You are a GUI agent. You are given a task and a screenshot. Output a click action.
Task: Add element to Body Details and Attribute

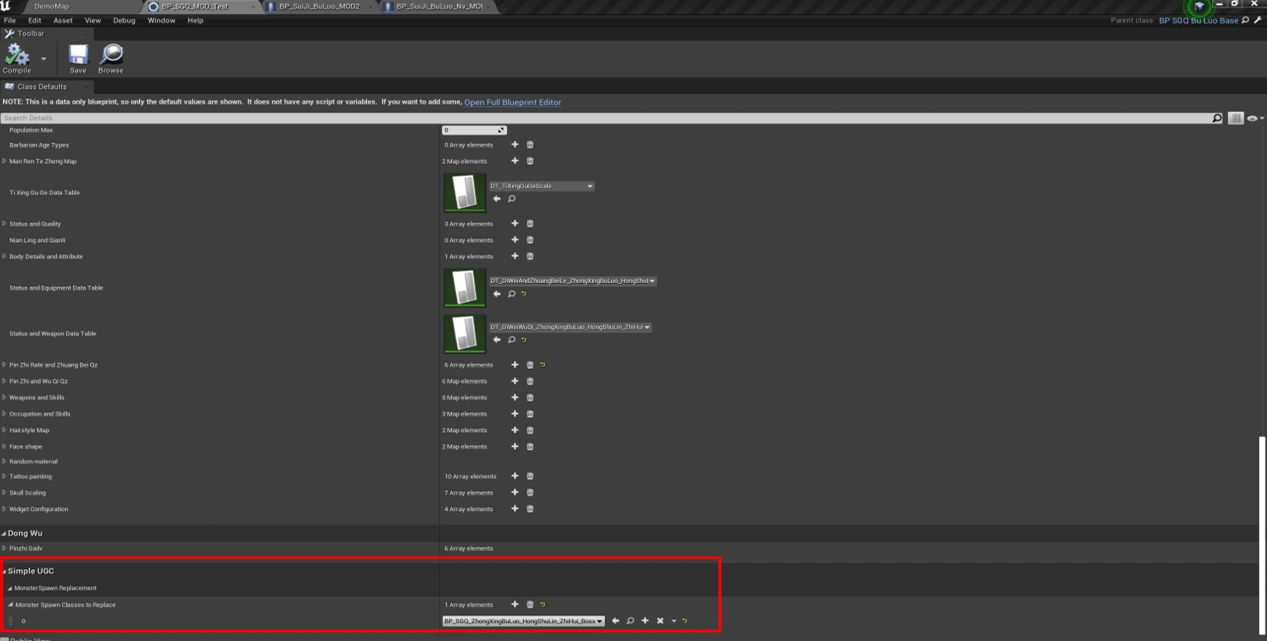(x=515, y=257)
